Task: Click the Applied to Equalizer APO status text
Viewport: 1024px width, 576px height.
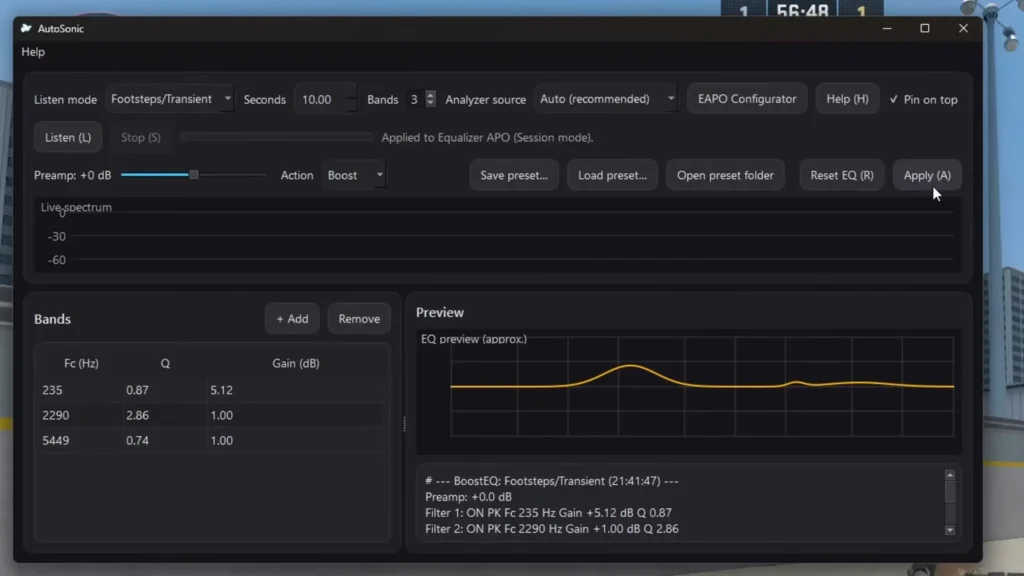Action: coord(487,137)
